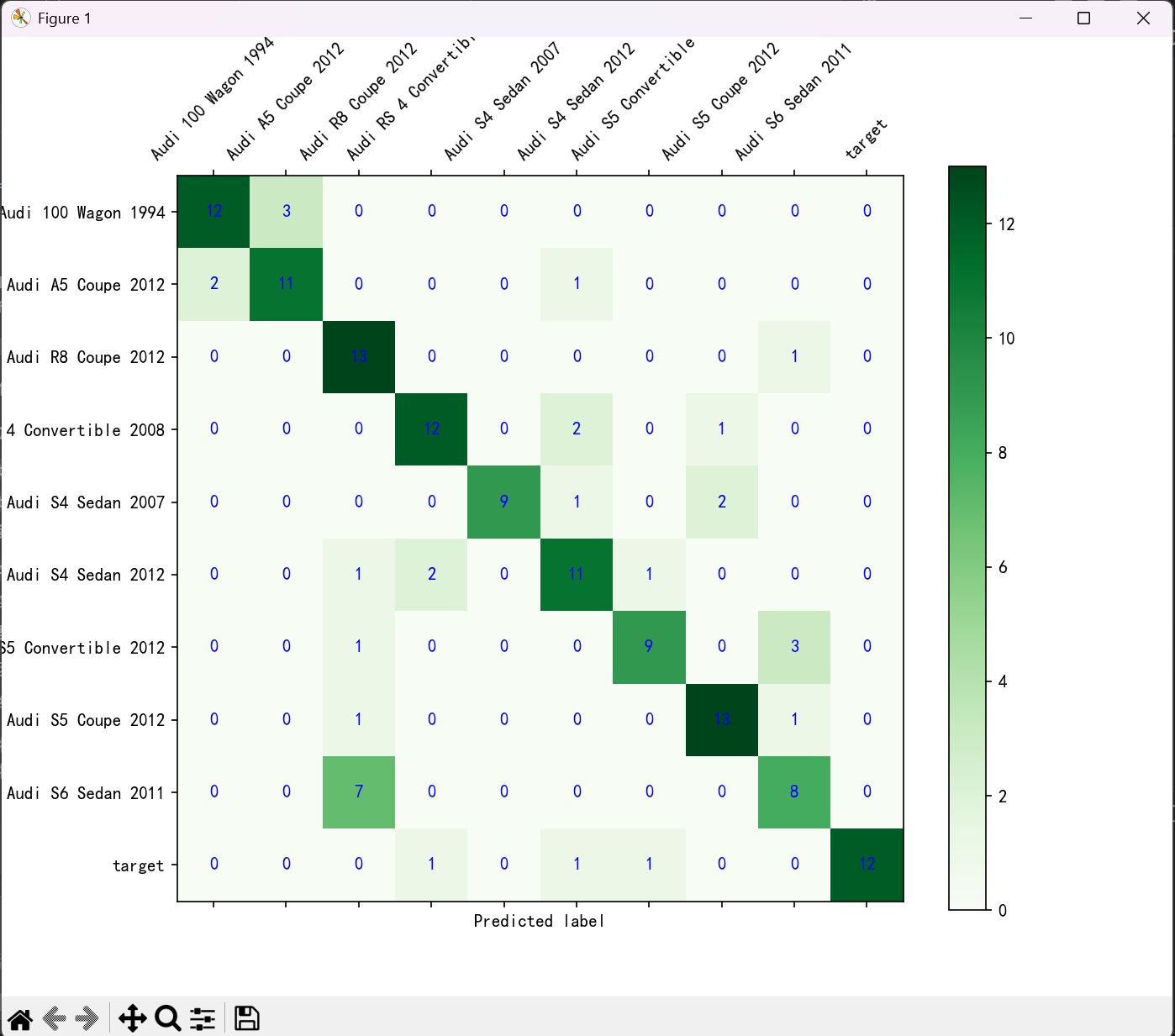The height and width of the screenshot is (1036, 1175).
Task: Click cell 11 in Audi A5 Coupe row
Action: pos(287,283)
